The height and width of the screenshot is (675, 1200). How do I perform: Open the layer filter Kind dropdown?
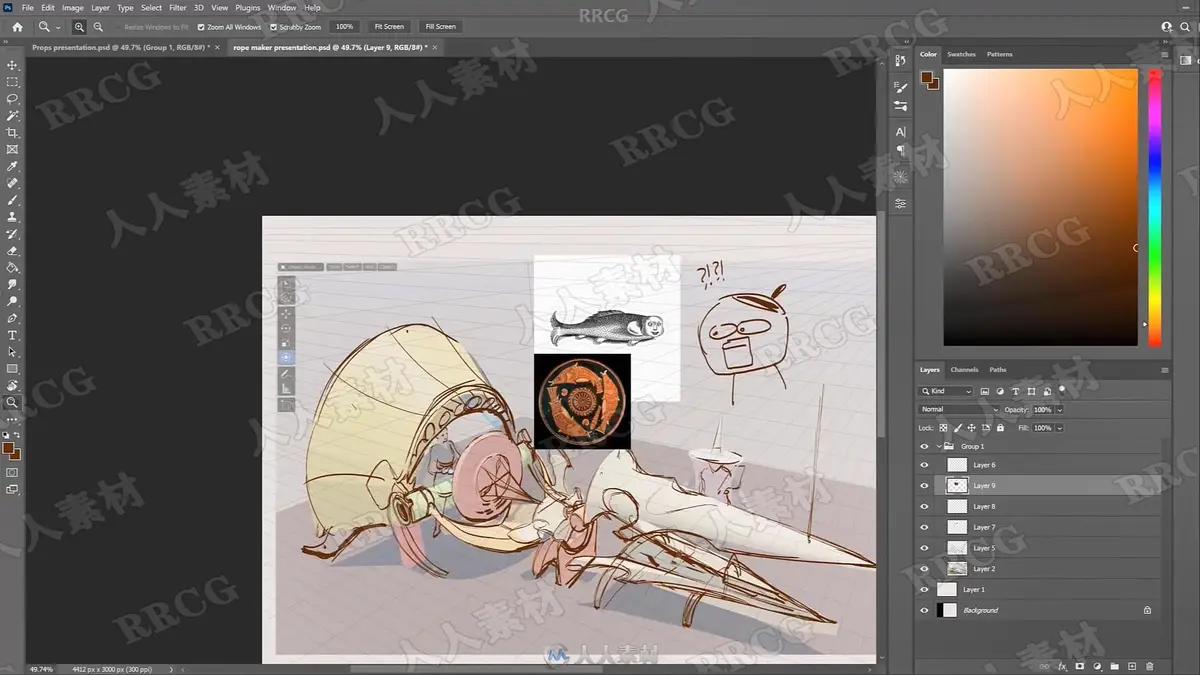point(946,391)
